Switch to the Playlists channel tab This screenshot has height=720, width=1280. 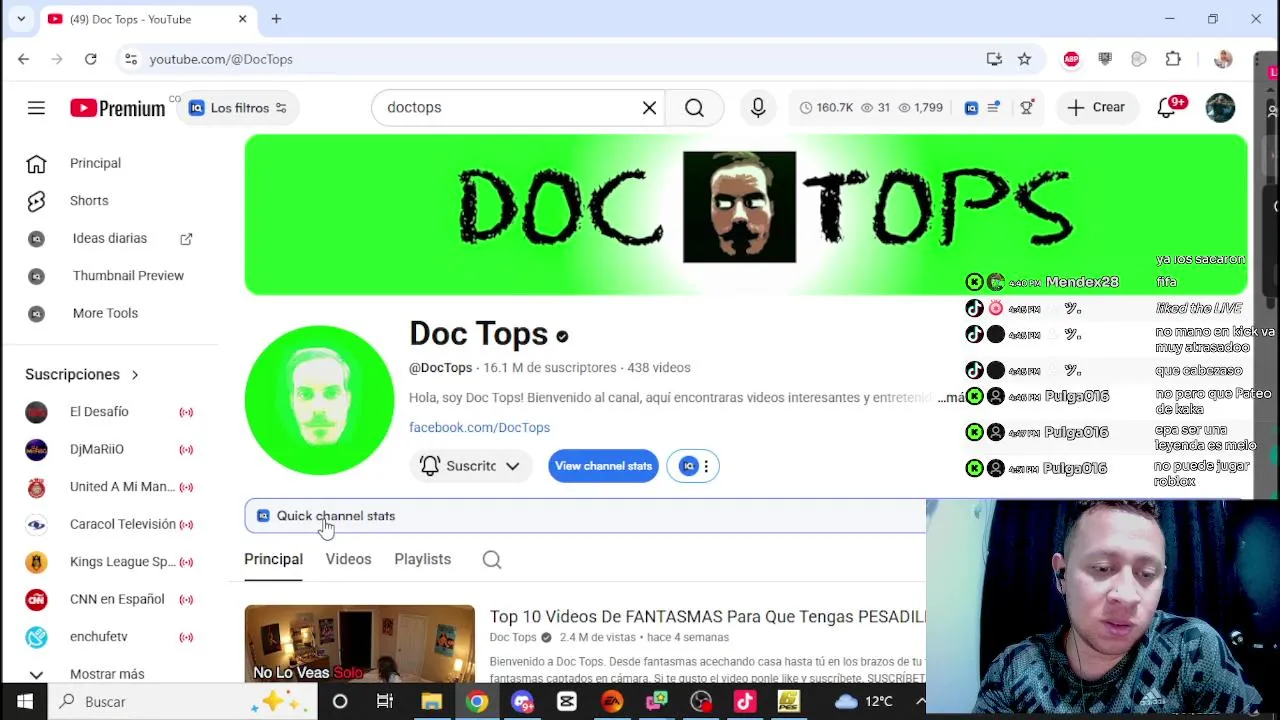tap(422, 559)
